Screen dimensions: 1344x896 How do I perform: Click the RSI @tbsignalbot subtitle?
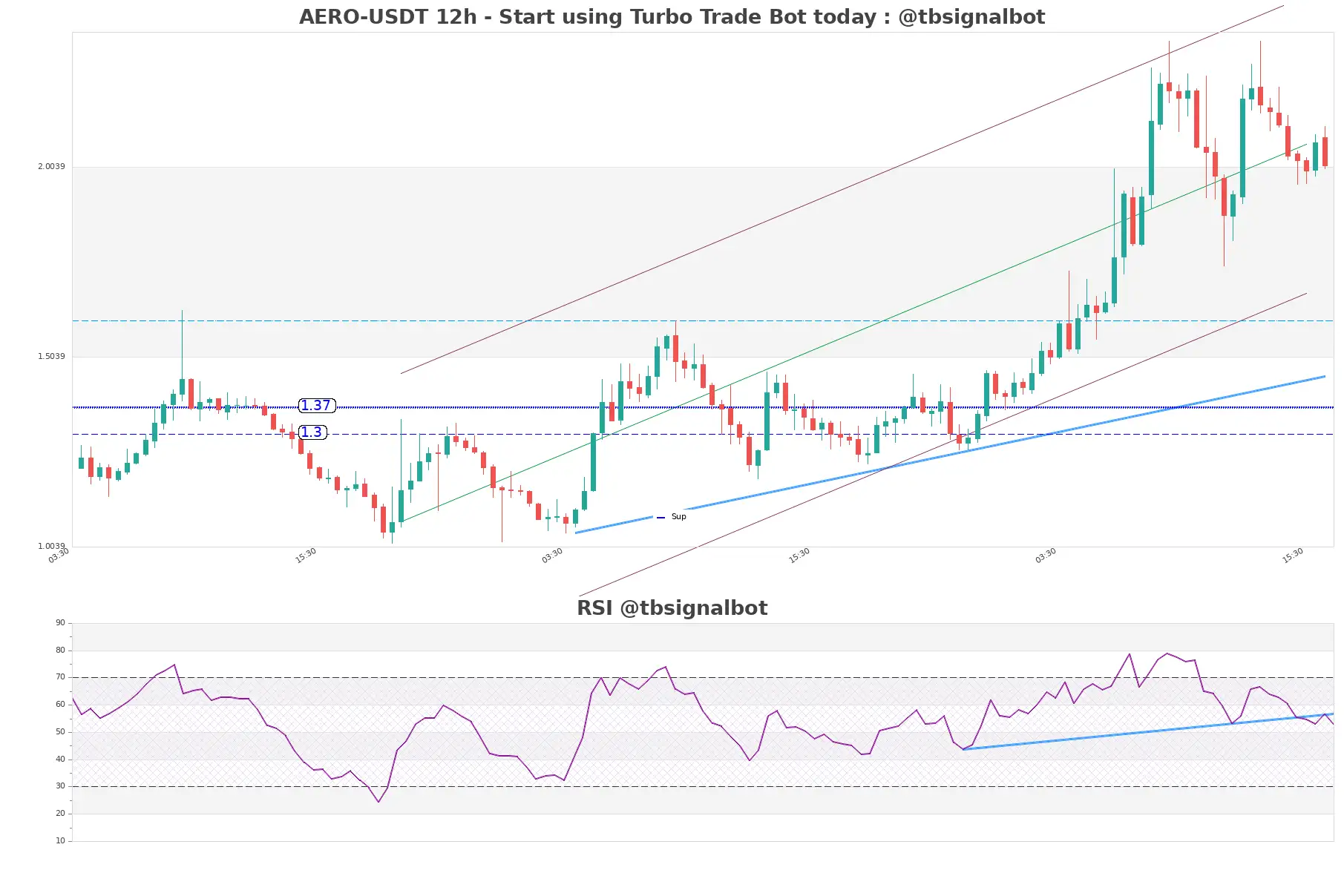pyautogui.click(x=672, y=608)
